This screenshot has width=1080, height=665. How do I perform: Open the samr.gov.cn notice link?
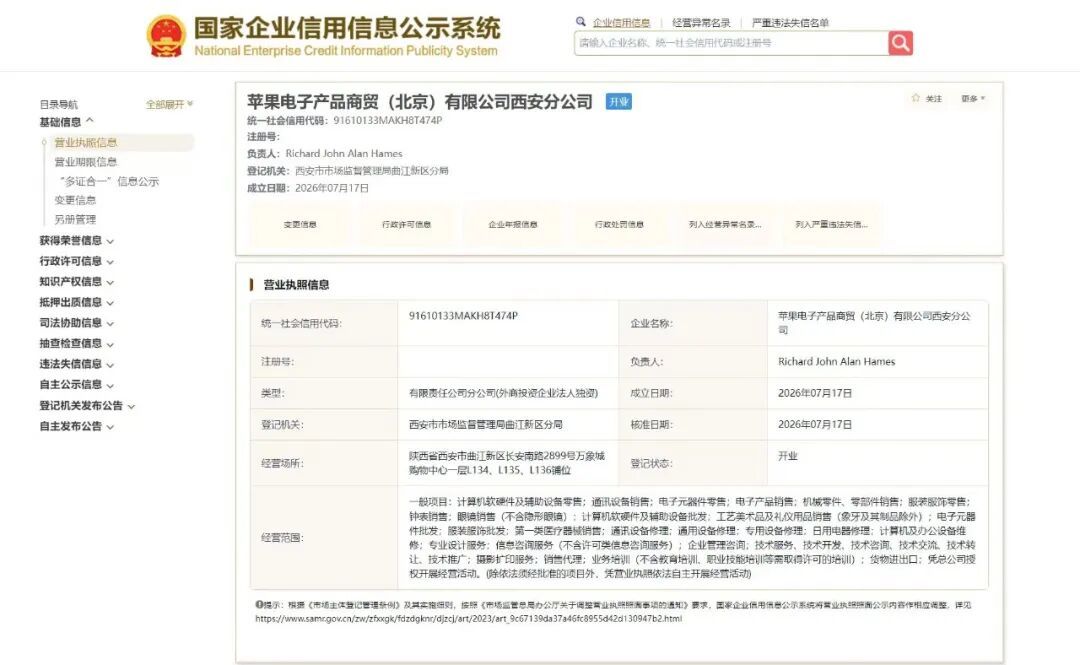pyautogui.click(x=468, y=619)
